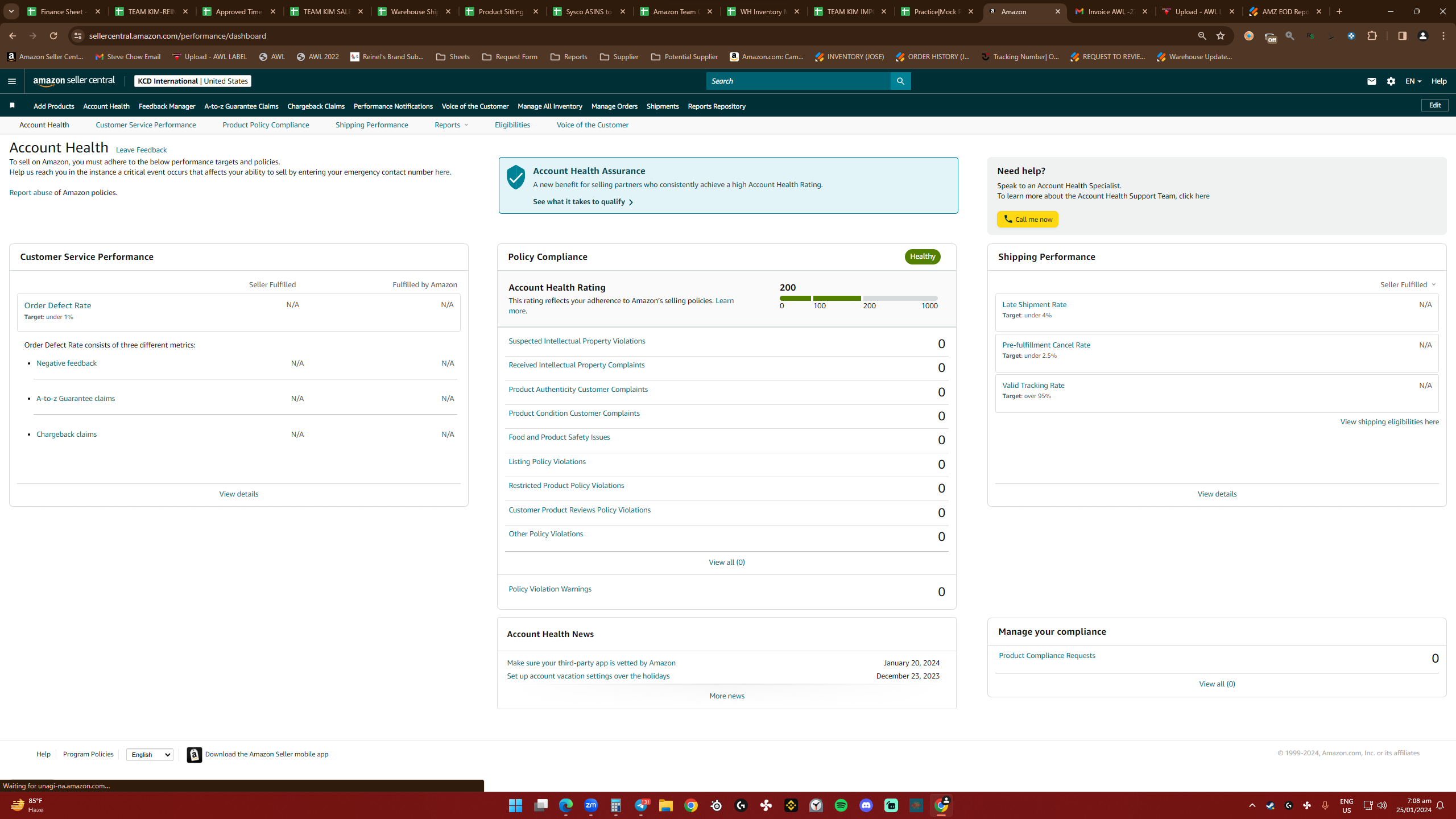Screen dimensions: 1456x819
Task: Click the Seller Central search field
Action: pyautogui.click(x=798, y=81)
